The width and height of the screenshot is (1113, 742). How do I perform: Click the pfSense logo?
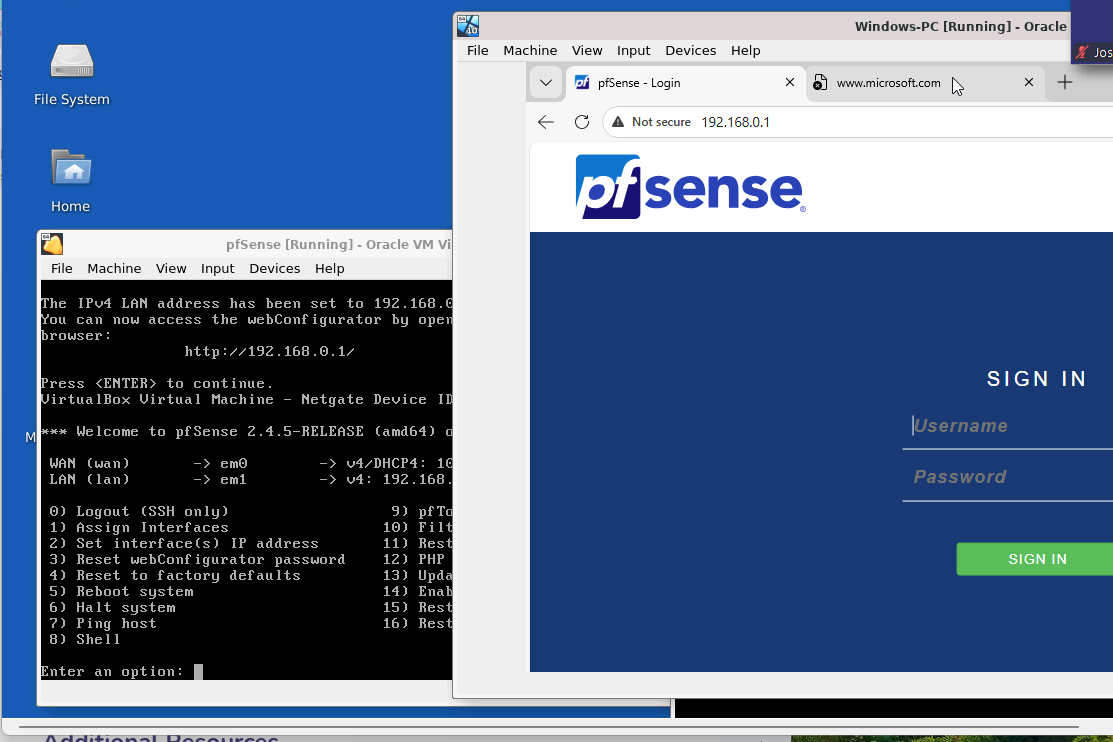[690, 187]
